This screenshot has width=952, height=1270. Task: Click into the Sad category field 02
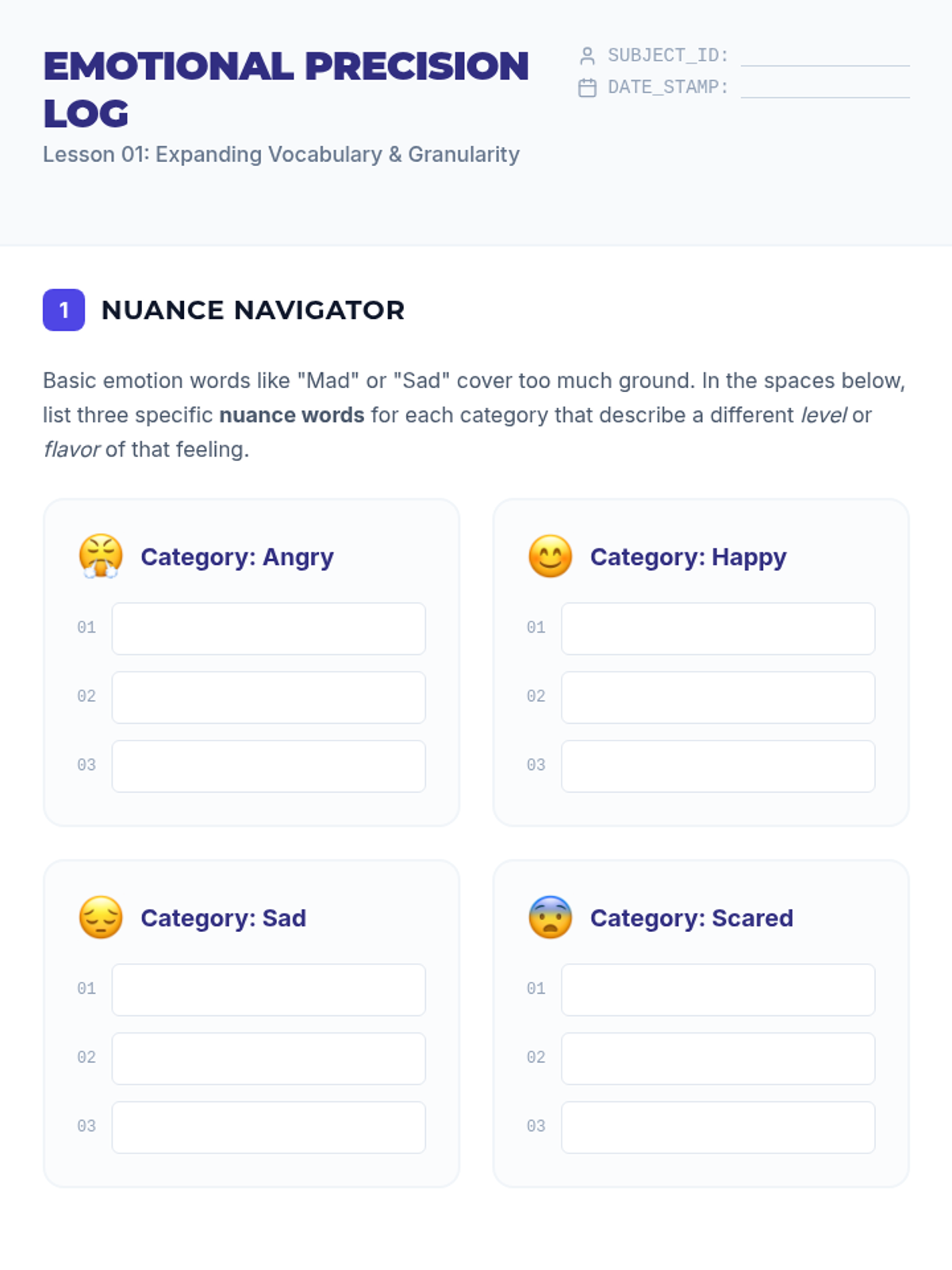[x=268, y=1058]
